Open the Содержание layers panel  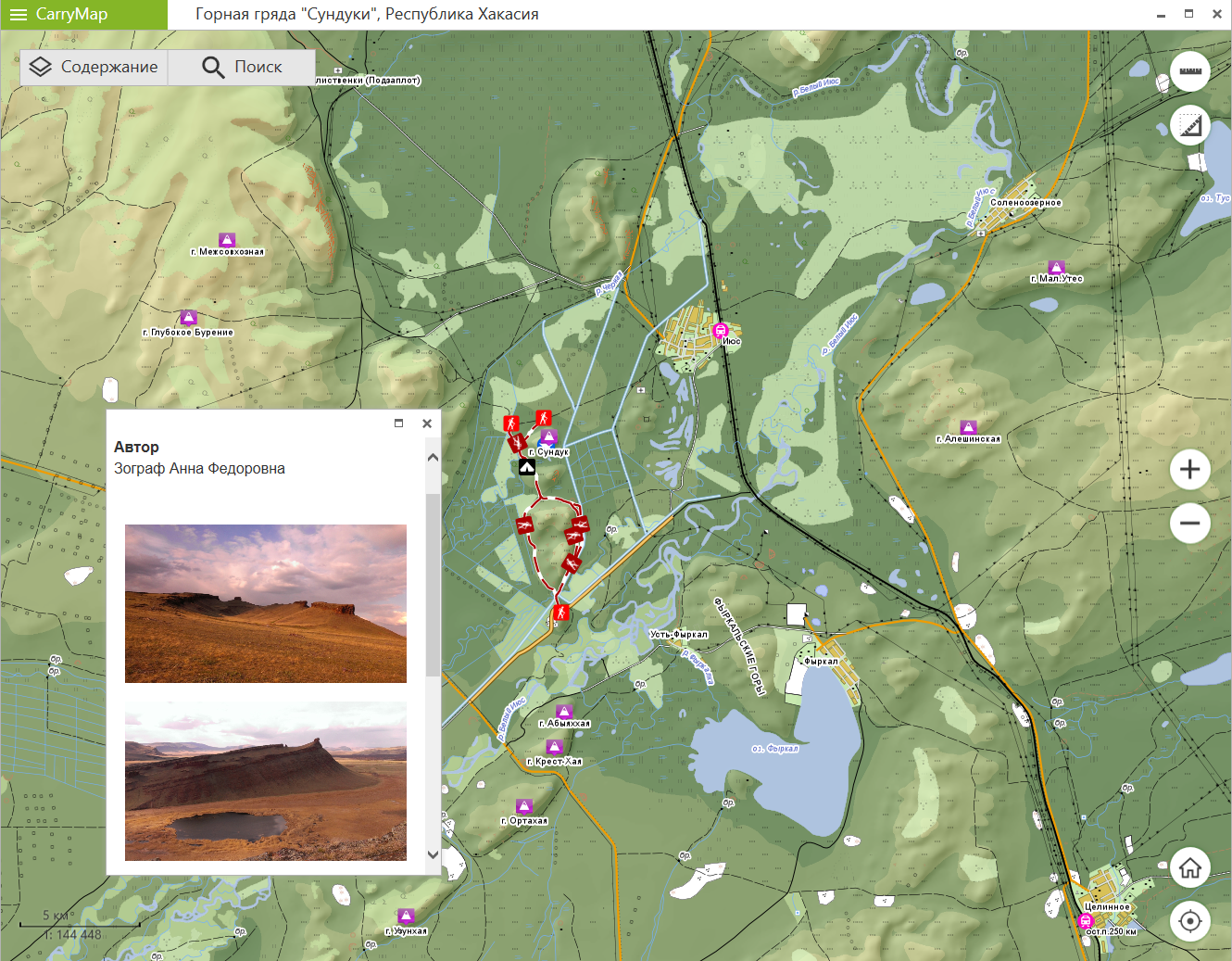click(x=94, y=67)
